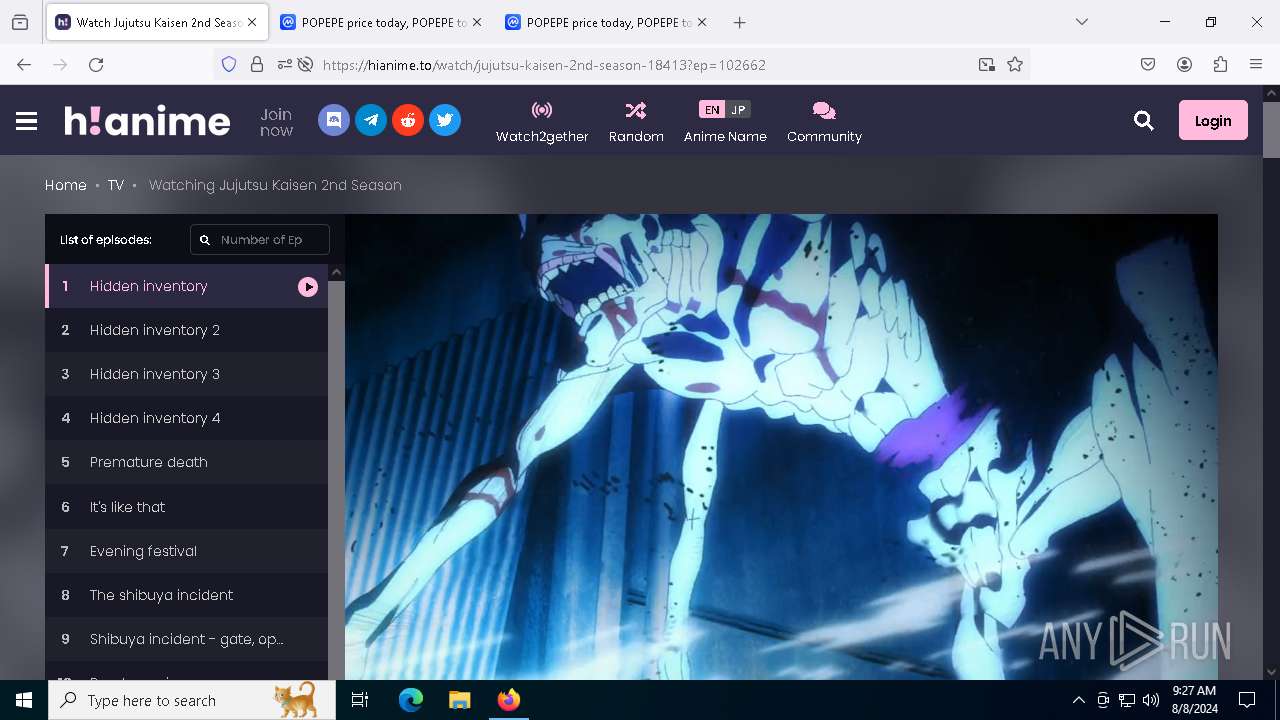Open the Windows Start menu
Screen dimensions: 1280x720
(24, 700)
